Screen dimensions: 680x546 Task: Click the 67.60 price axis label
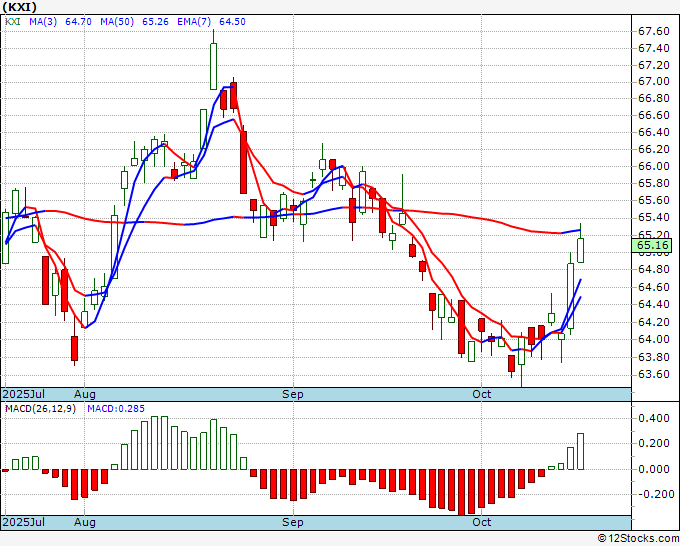point(654,31)
